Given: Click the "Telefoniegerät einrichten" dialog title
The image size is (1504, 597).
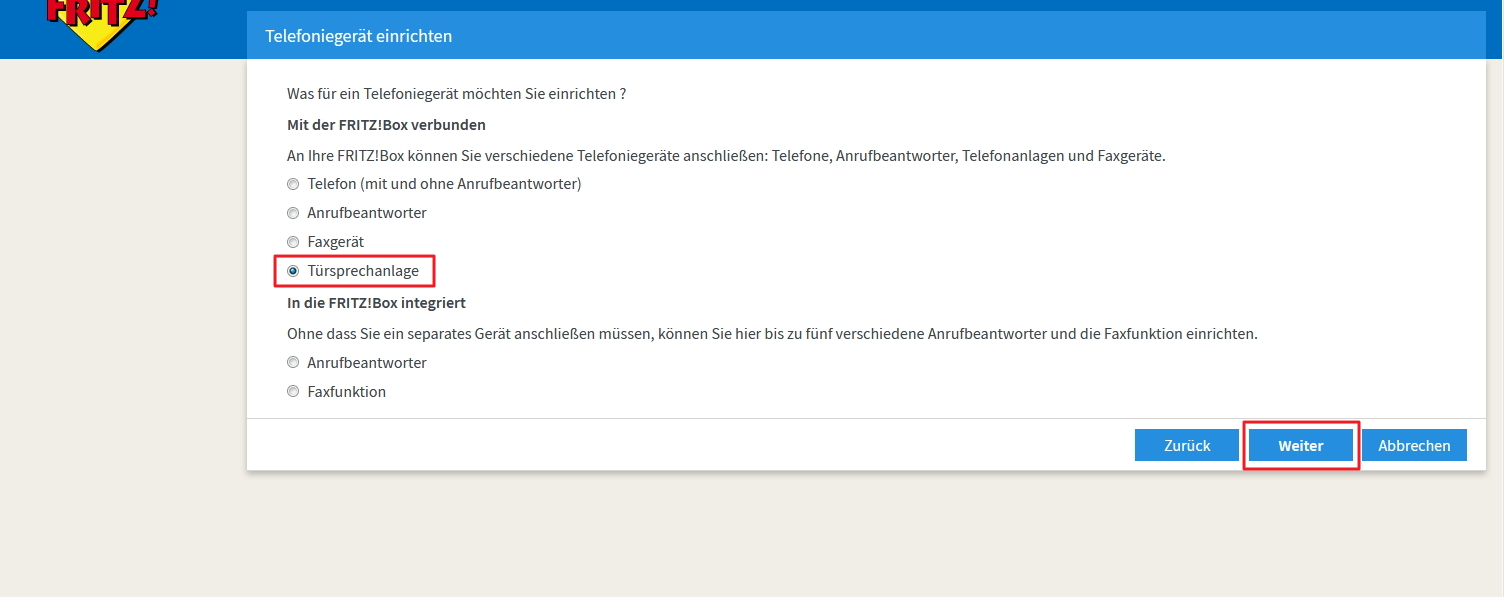Looking at the screenshot, I should click(x=358, y=36).
